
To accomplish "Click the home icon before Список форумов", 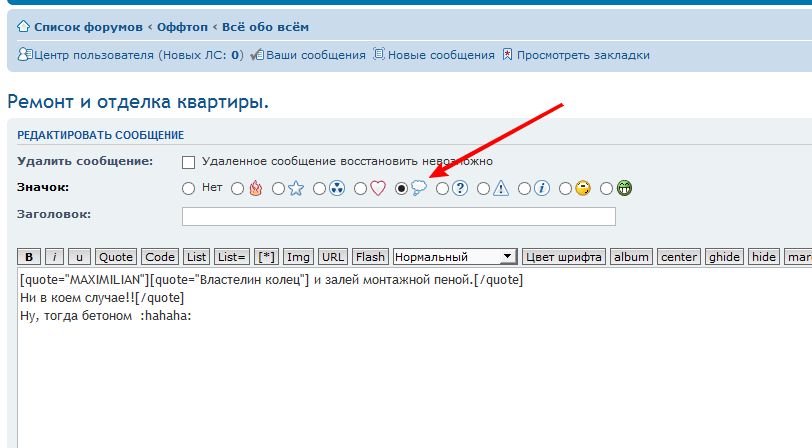I will tap(23, 26).
